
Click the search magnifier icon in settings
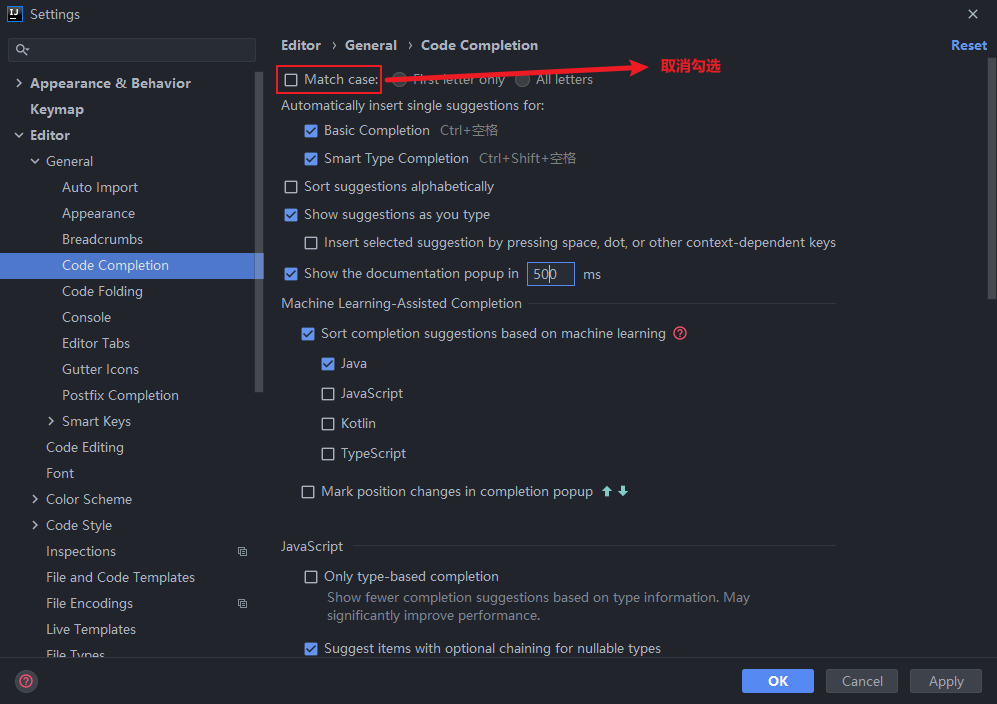click(22, 50)
